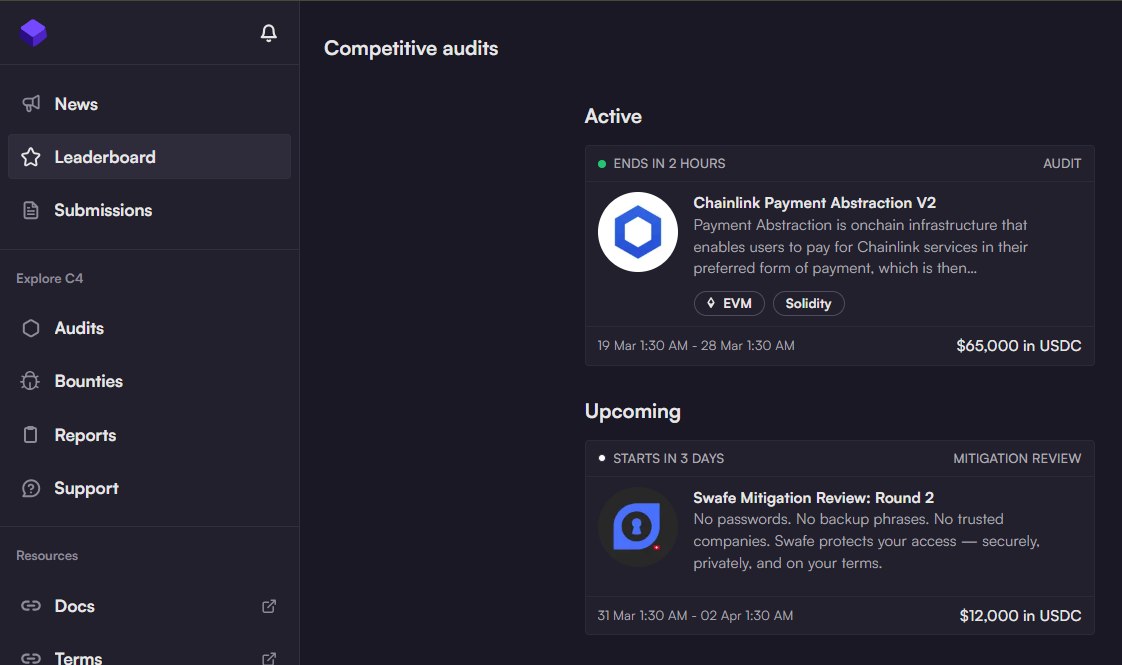Click the Ethereum diamond icon in EVM tag

(711, 303)
